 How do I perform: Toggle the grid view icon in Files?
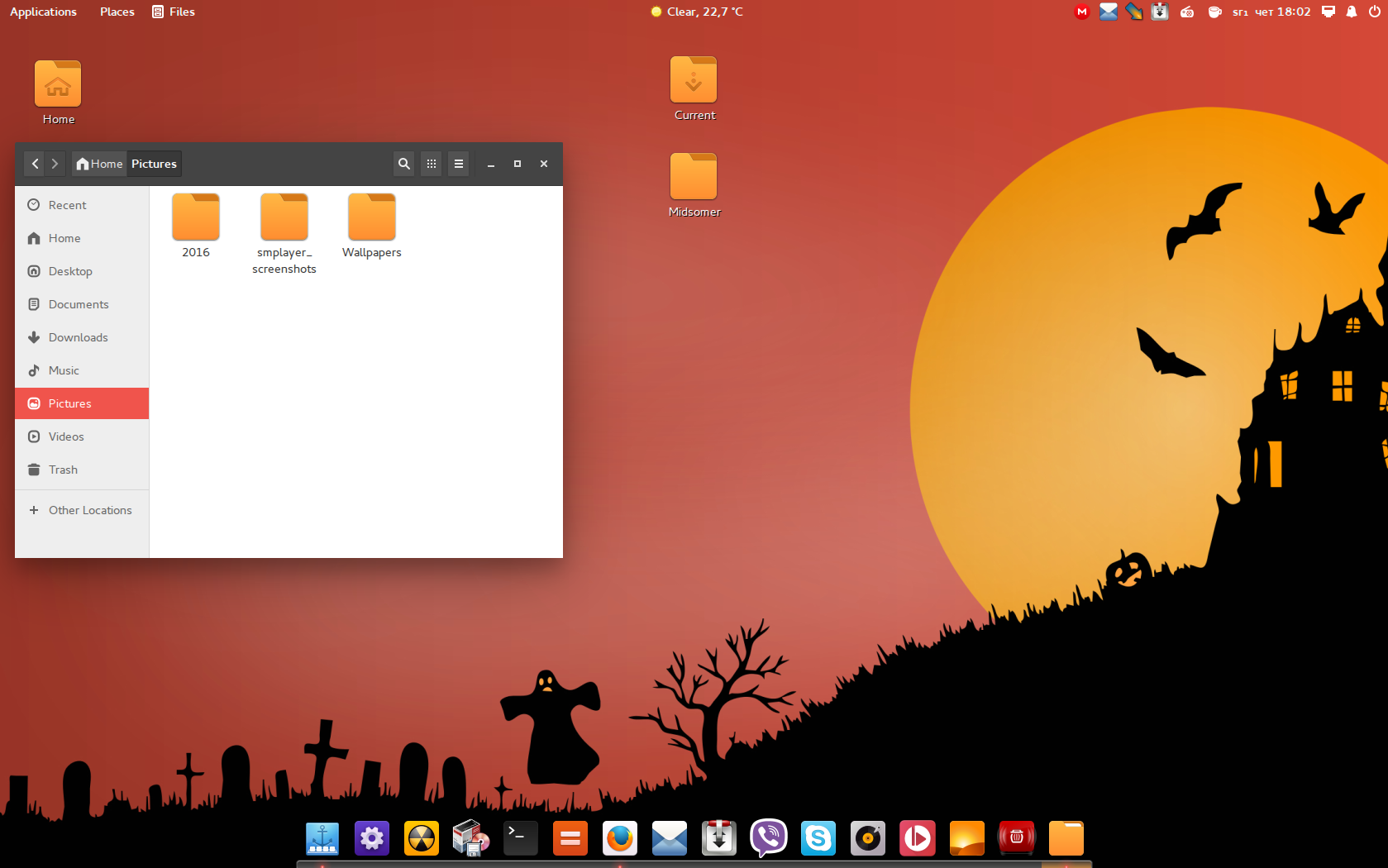(432, 164)
